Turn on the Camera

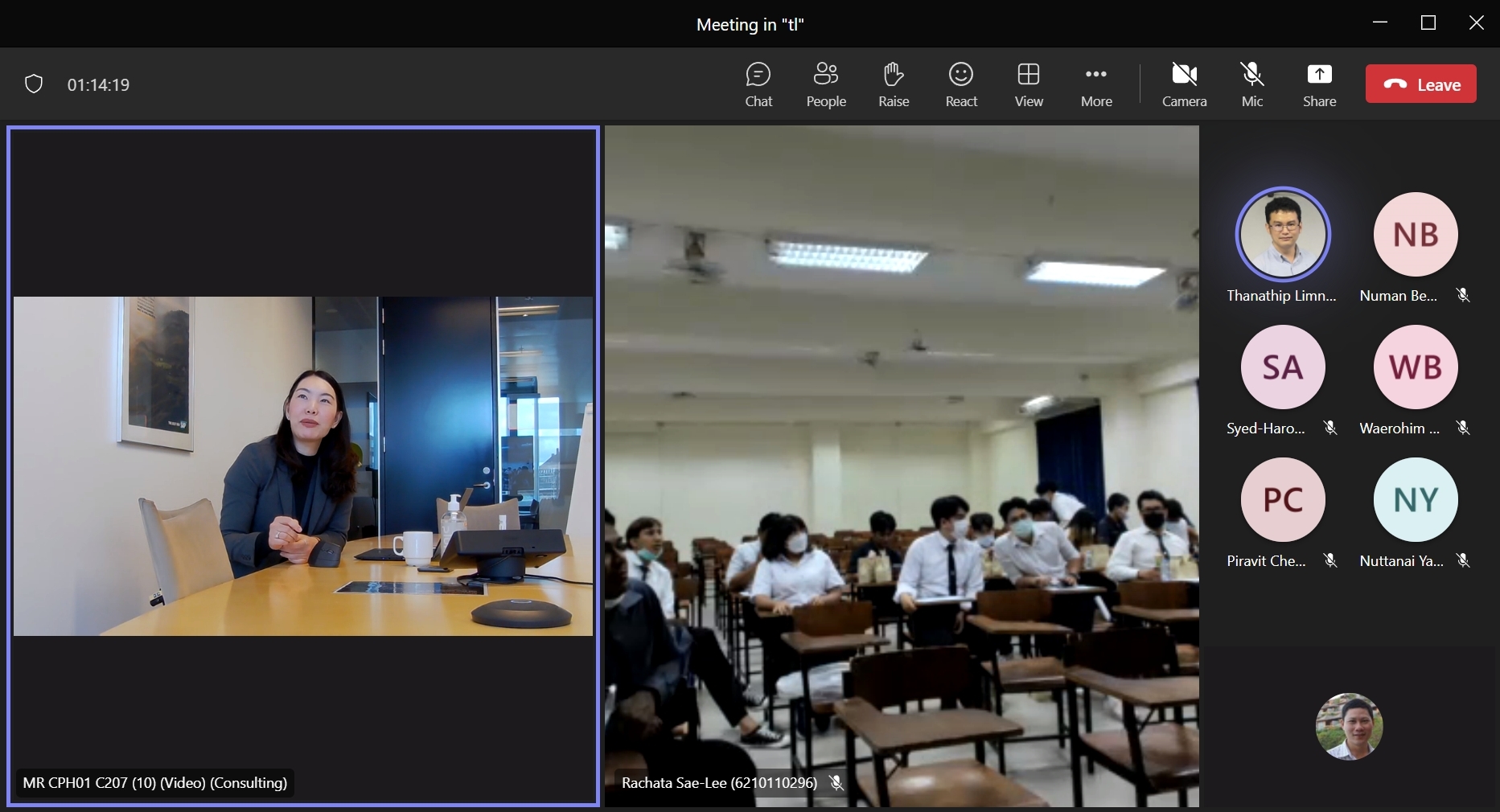1184,84
